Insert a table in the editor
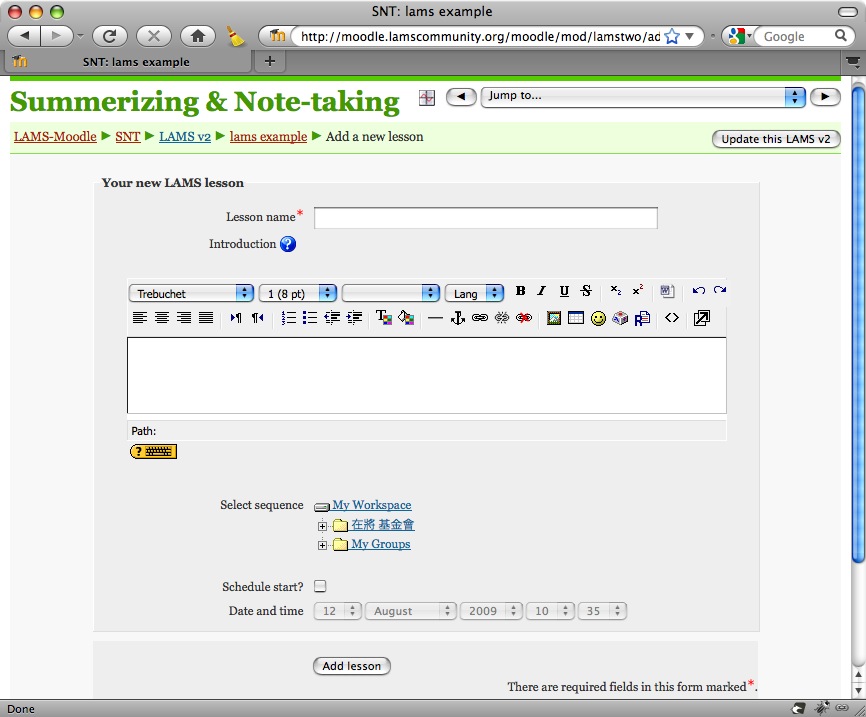The image size is (866, 717). (x=575, y=318)
